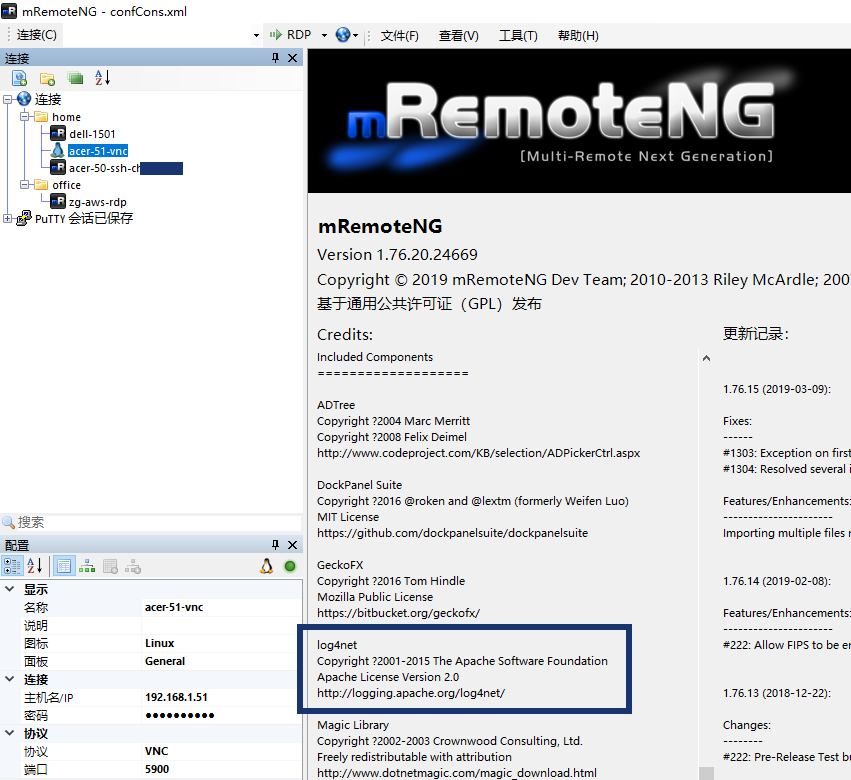The width and height of the screenshot is (851, 780).
Task: Click the 1.76.15 (2019-03-09) changelog entry
Action: tap(777, 389)
